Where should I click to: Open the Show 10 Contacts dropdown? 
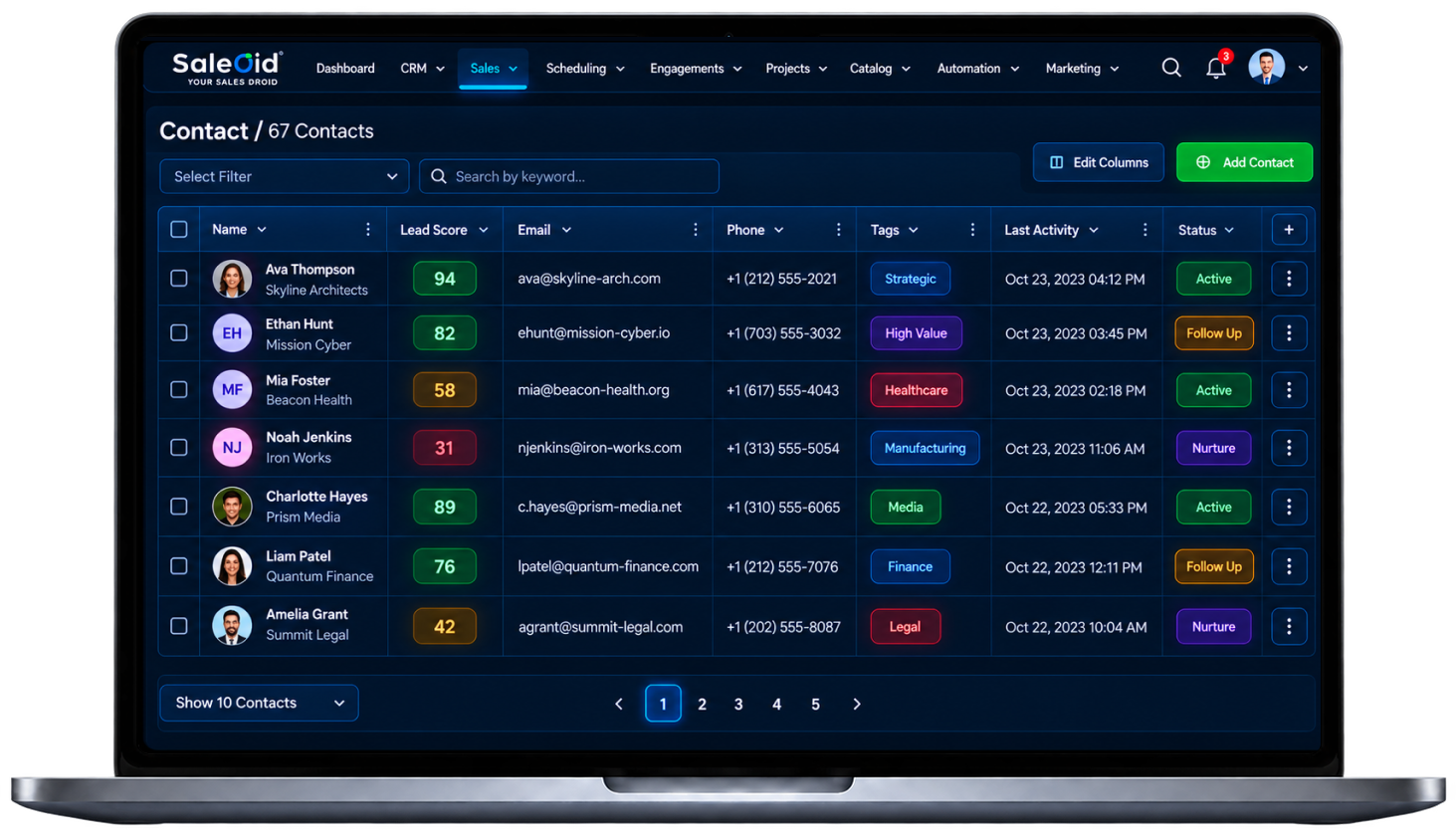[259, 703]
